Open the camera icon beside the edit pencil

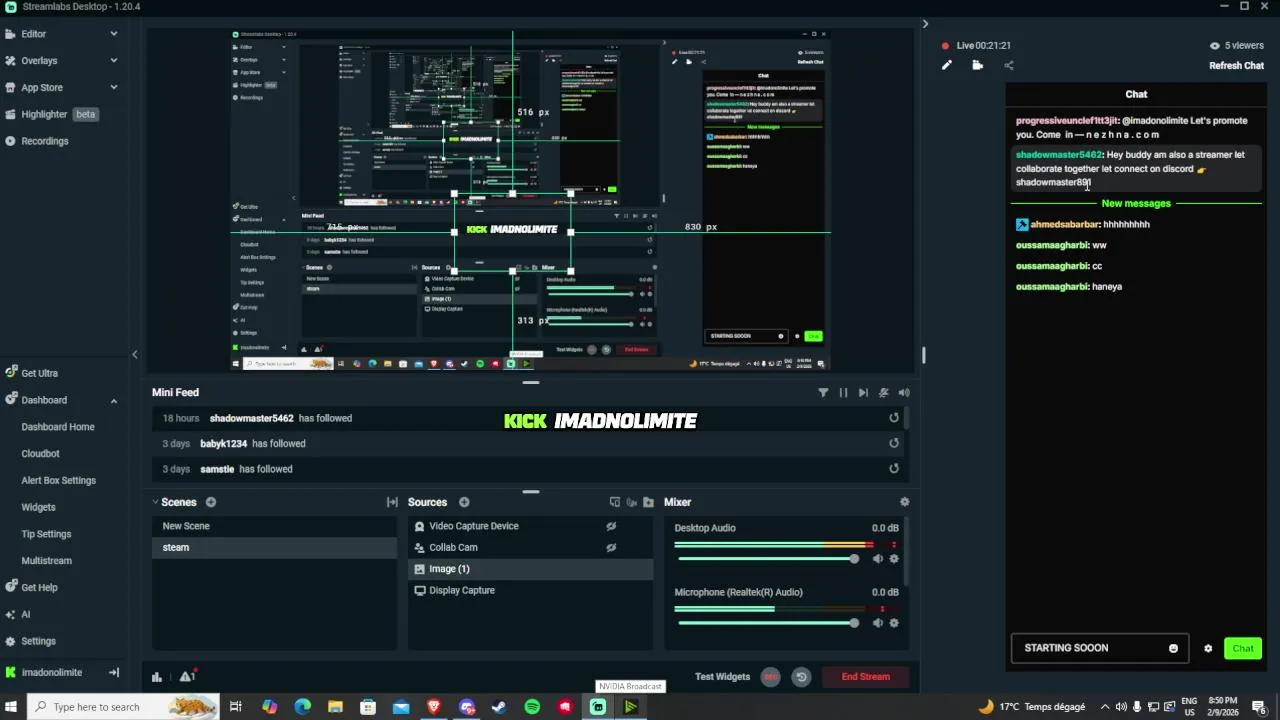(x=977, y=65)
